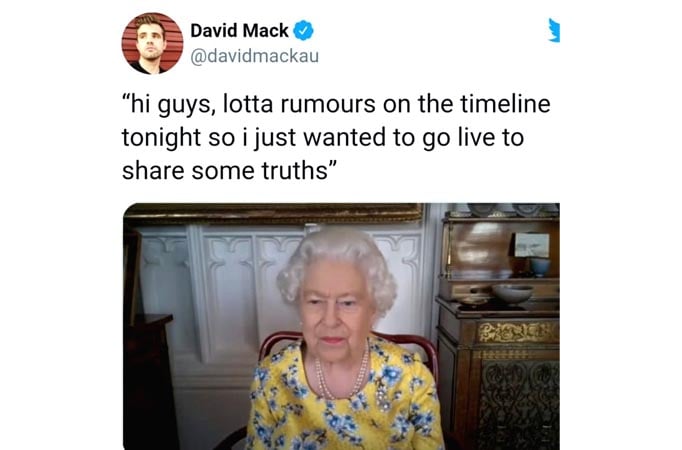682x450 pixels.
Task: Click the grey bowl on the cabinet
Action: pos(512,293)
